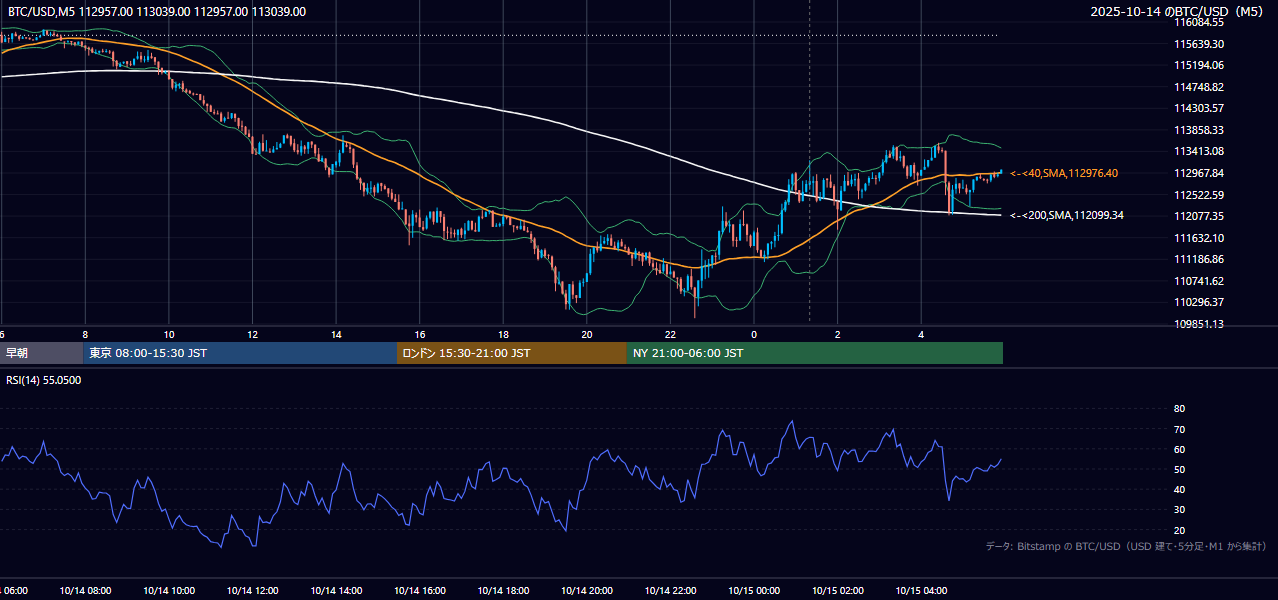Click hour 2 on the price chart time axis

[x=838, y=334]
